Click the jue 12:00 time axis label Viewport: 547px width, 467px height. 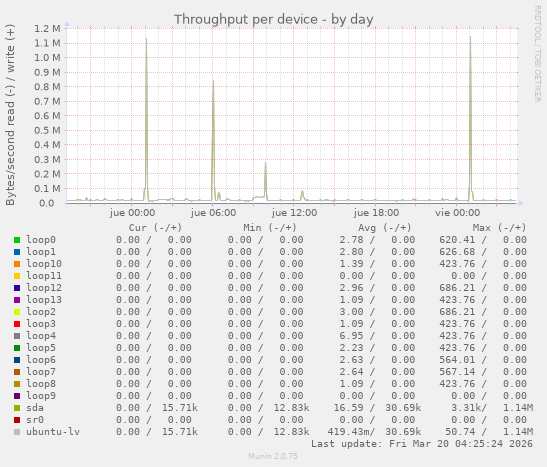point(294,213)
